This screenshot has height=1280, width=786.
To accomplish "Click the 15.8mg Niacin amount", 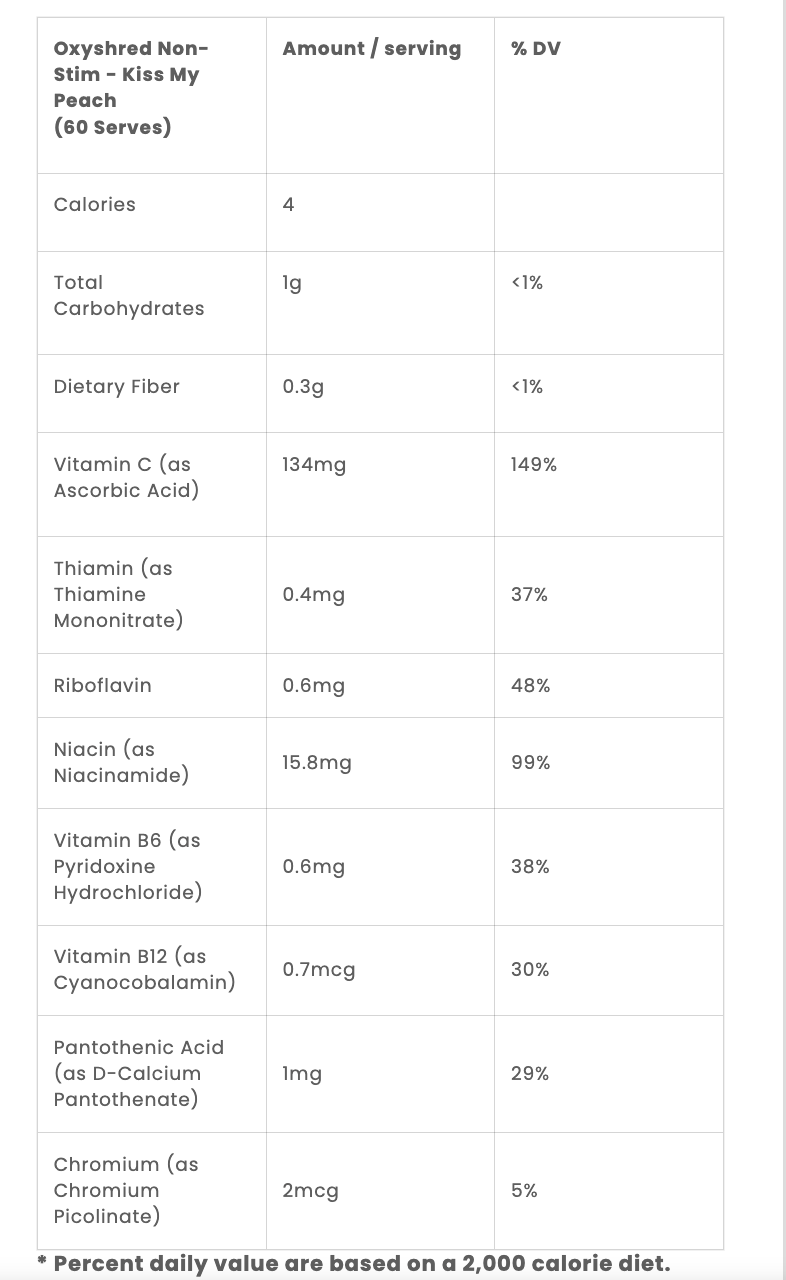I will coord(317,763).
